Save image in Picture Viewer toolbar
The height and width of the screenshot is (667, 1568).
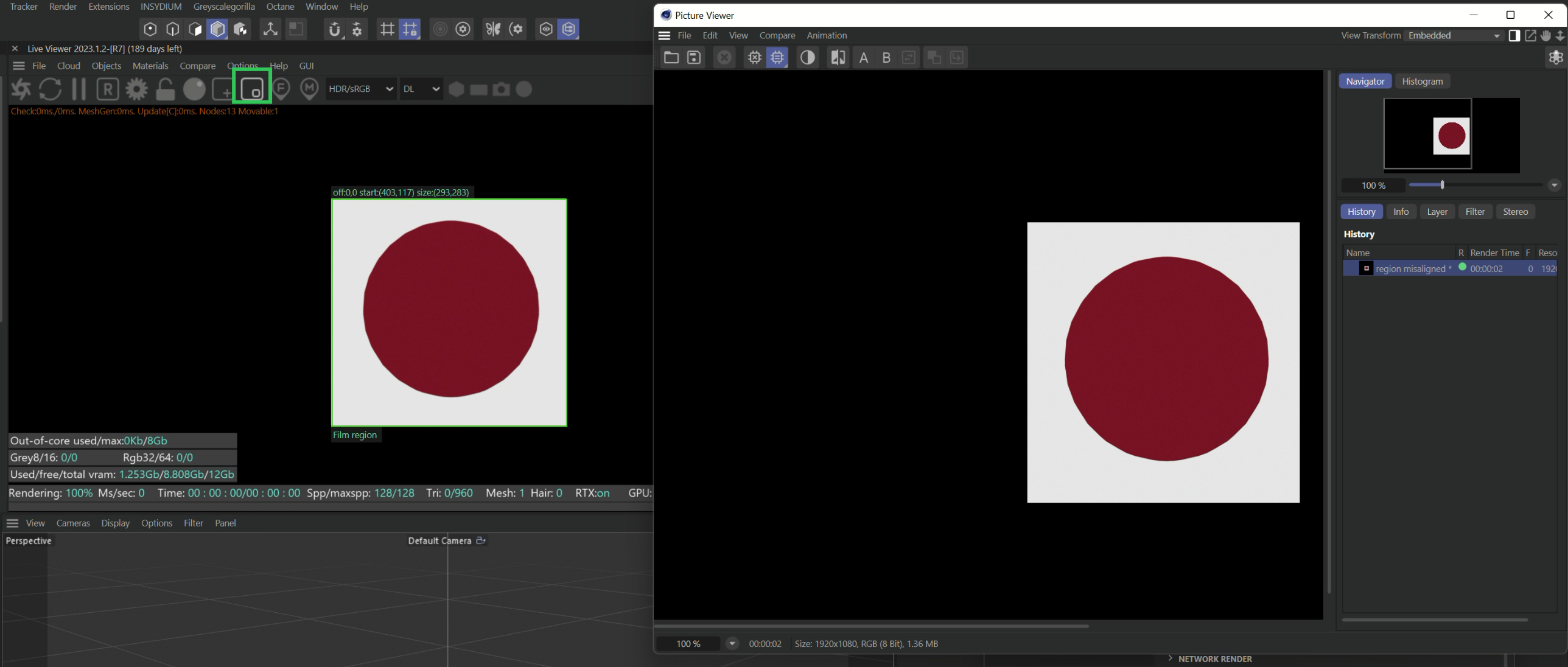tap(694, 58)
